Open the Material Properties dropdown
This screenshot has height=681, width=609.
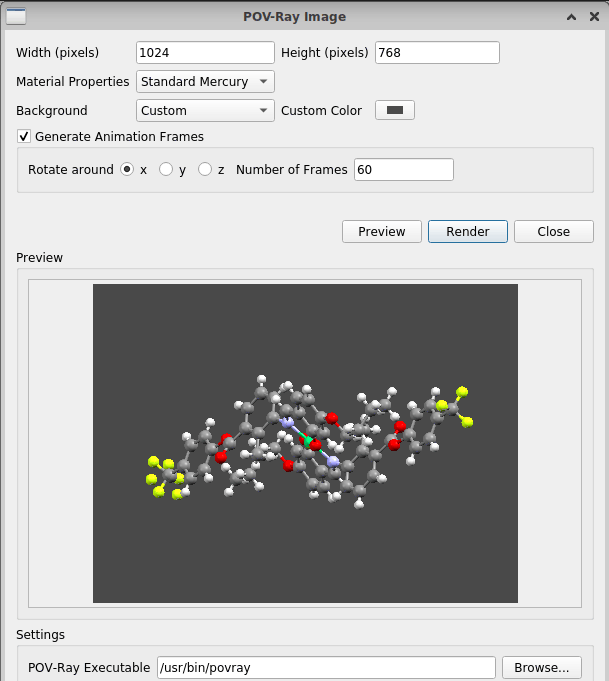tap(205, 82)
